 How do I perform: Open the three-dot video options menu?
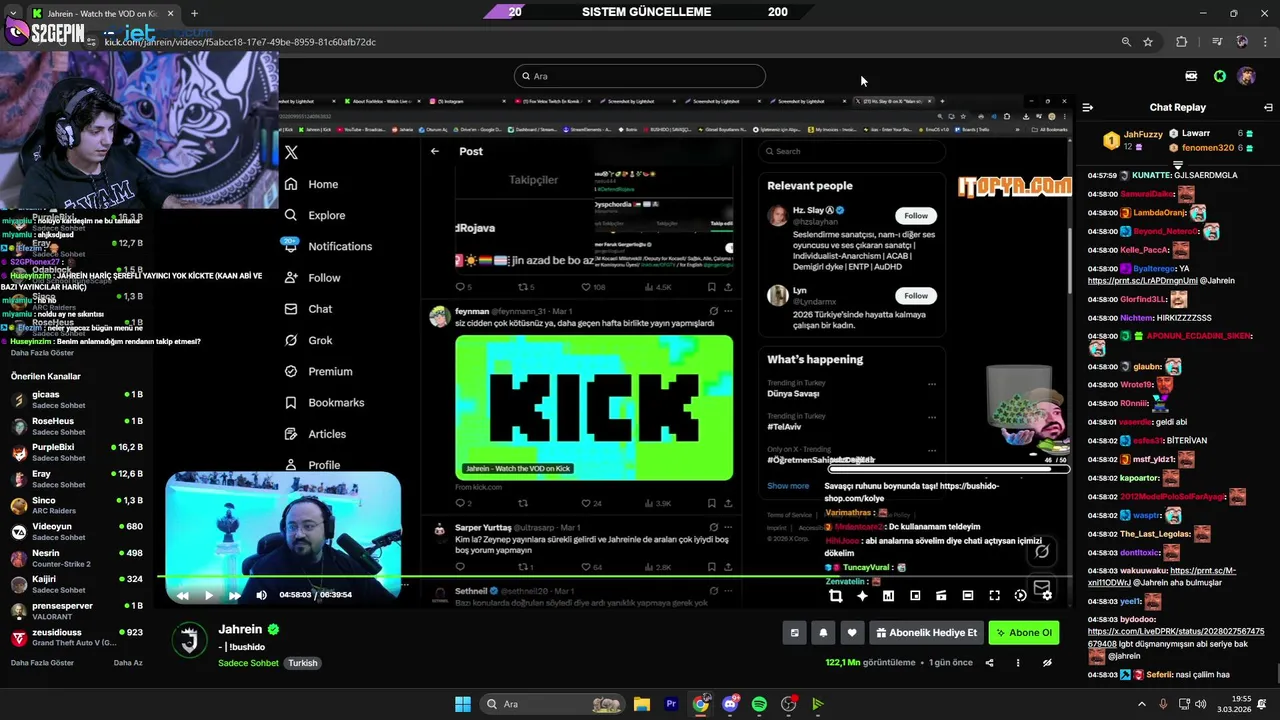1018,663
